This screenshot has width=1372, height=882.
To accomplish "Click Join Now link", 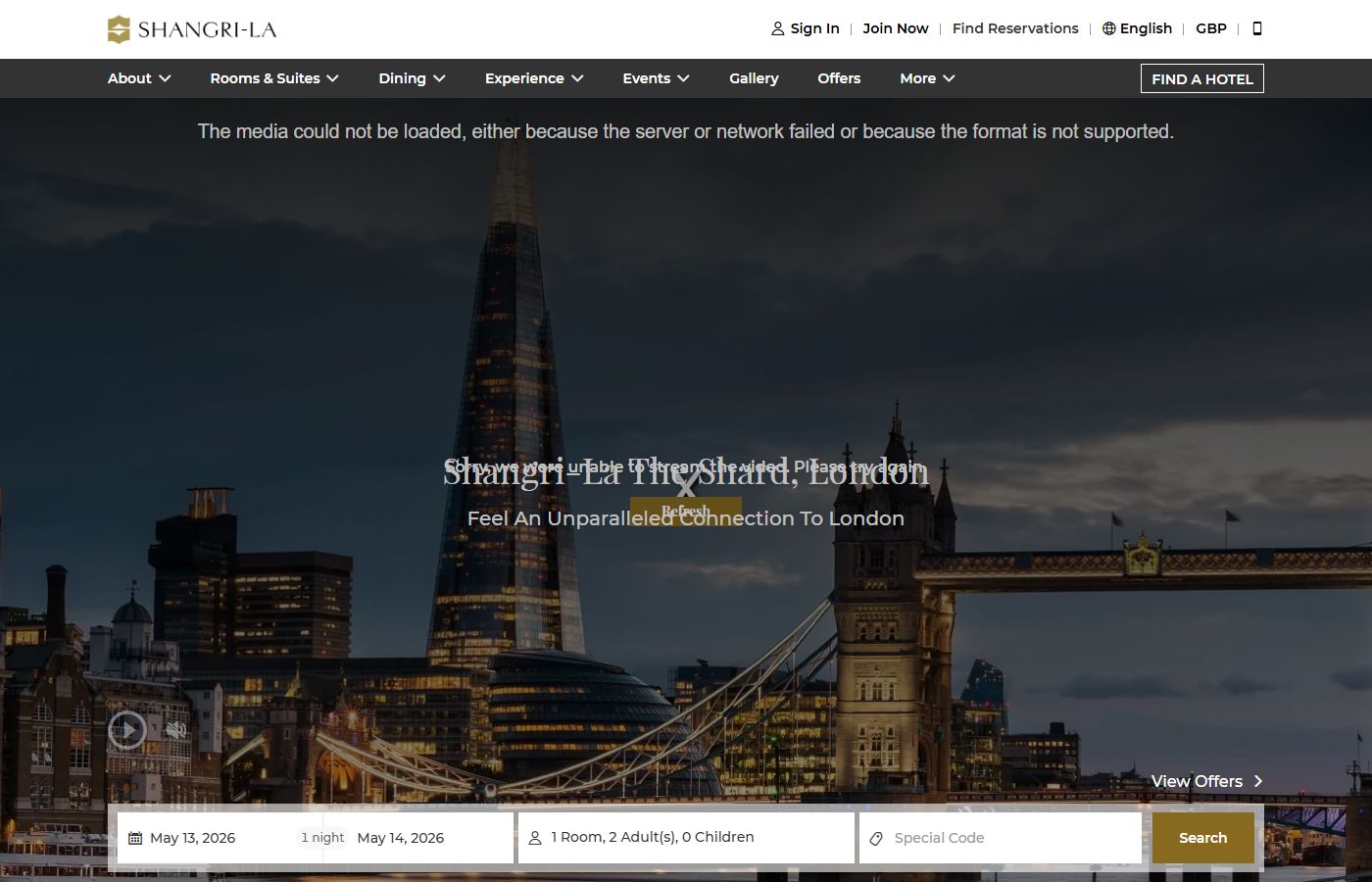I will click(896, 28).
